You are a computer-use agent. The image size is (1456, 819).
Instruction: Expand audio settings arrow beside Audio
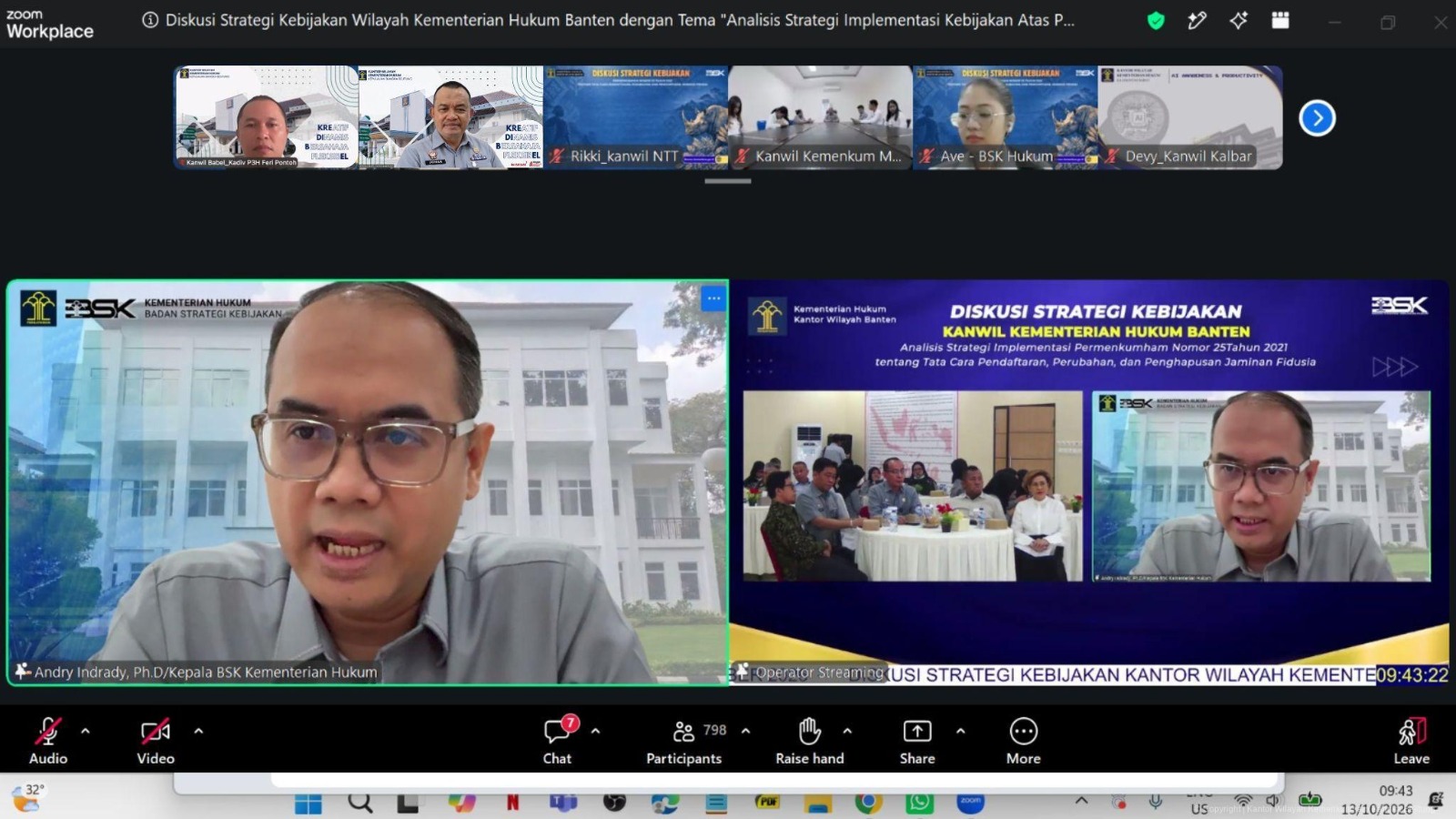pyautogui.click(x=86, y=731)
